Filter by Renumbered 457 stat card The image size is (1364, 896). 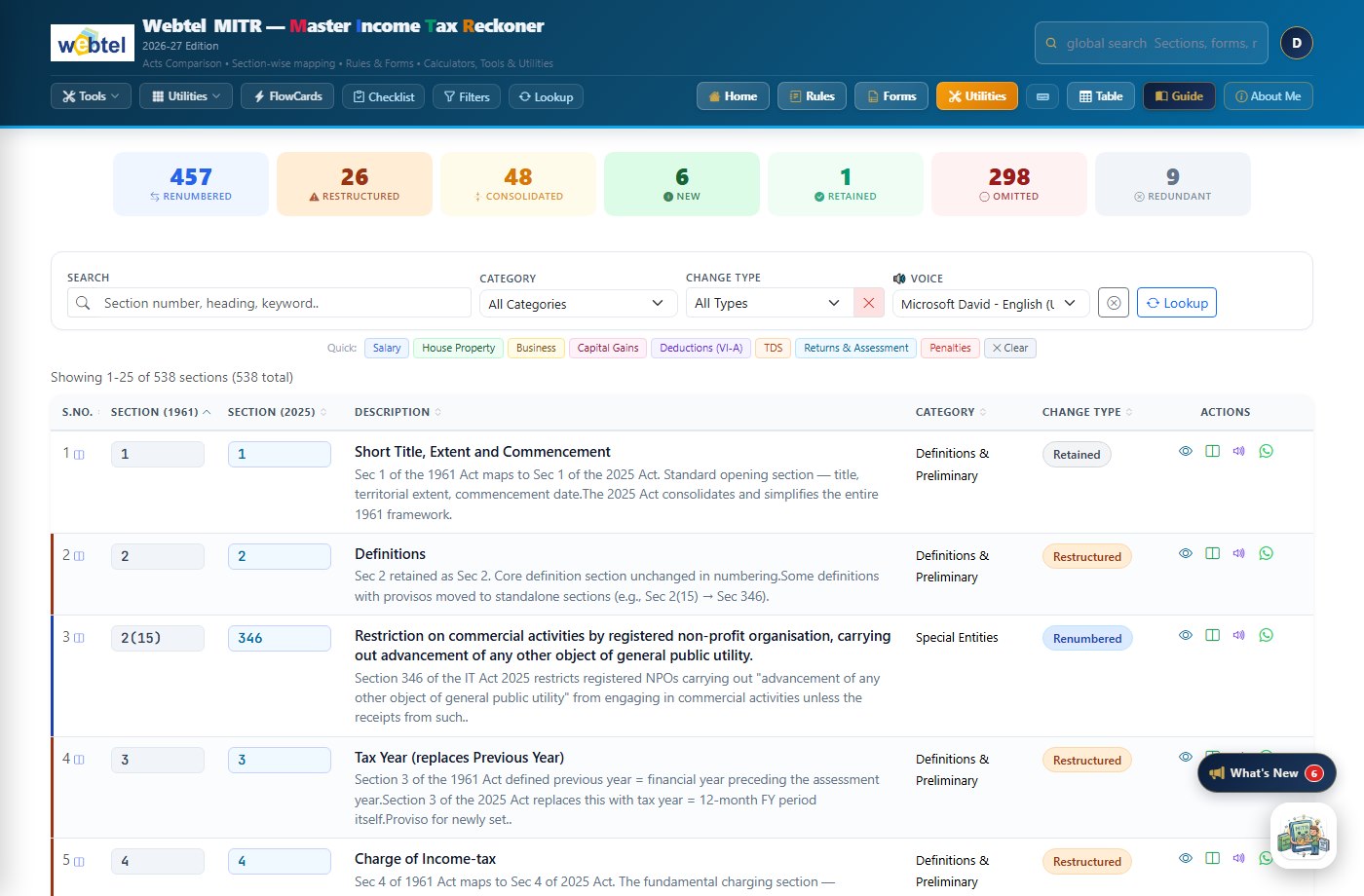(x=191, y=183)
